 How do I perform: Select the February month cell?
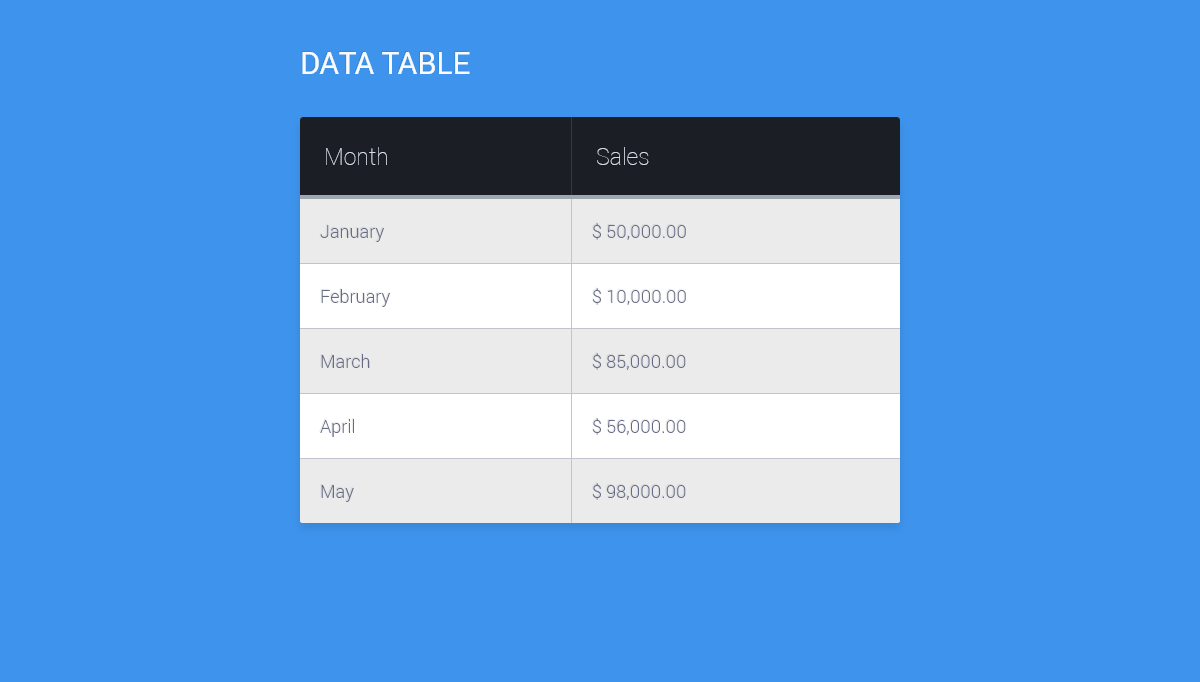tap(355, 297)
